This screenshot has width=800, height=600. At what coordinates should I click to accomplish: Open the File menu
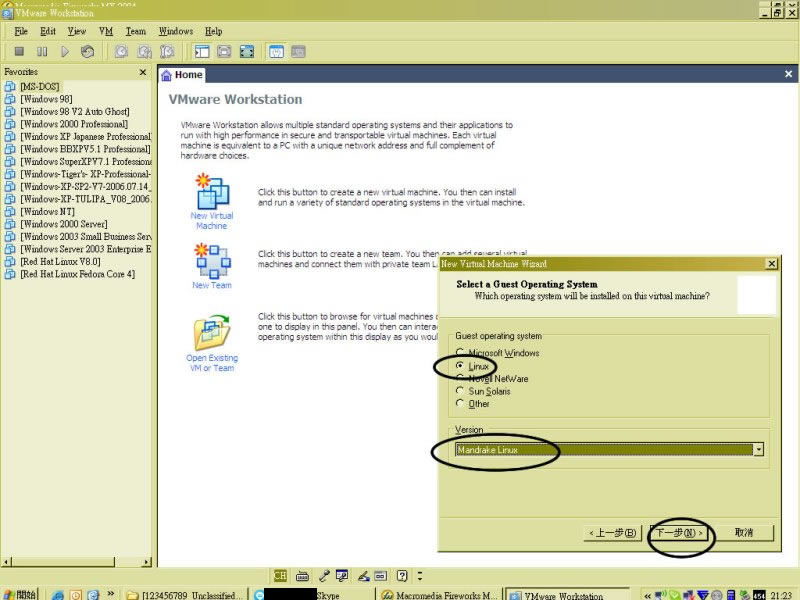coord(21,32)
